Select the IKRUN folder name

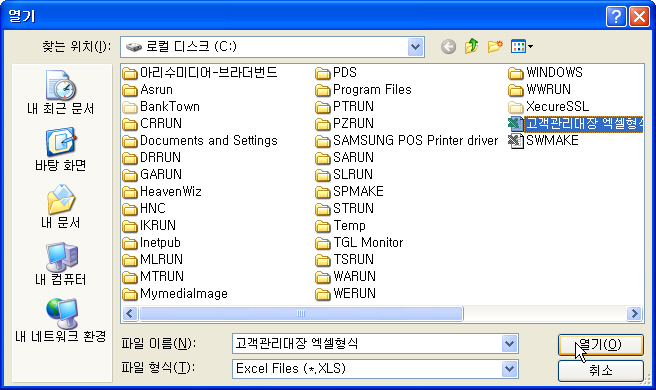coord(158,226)
